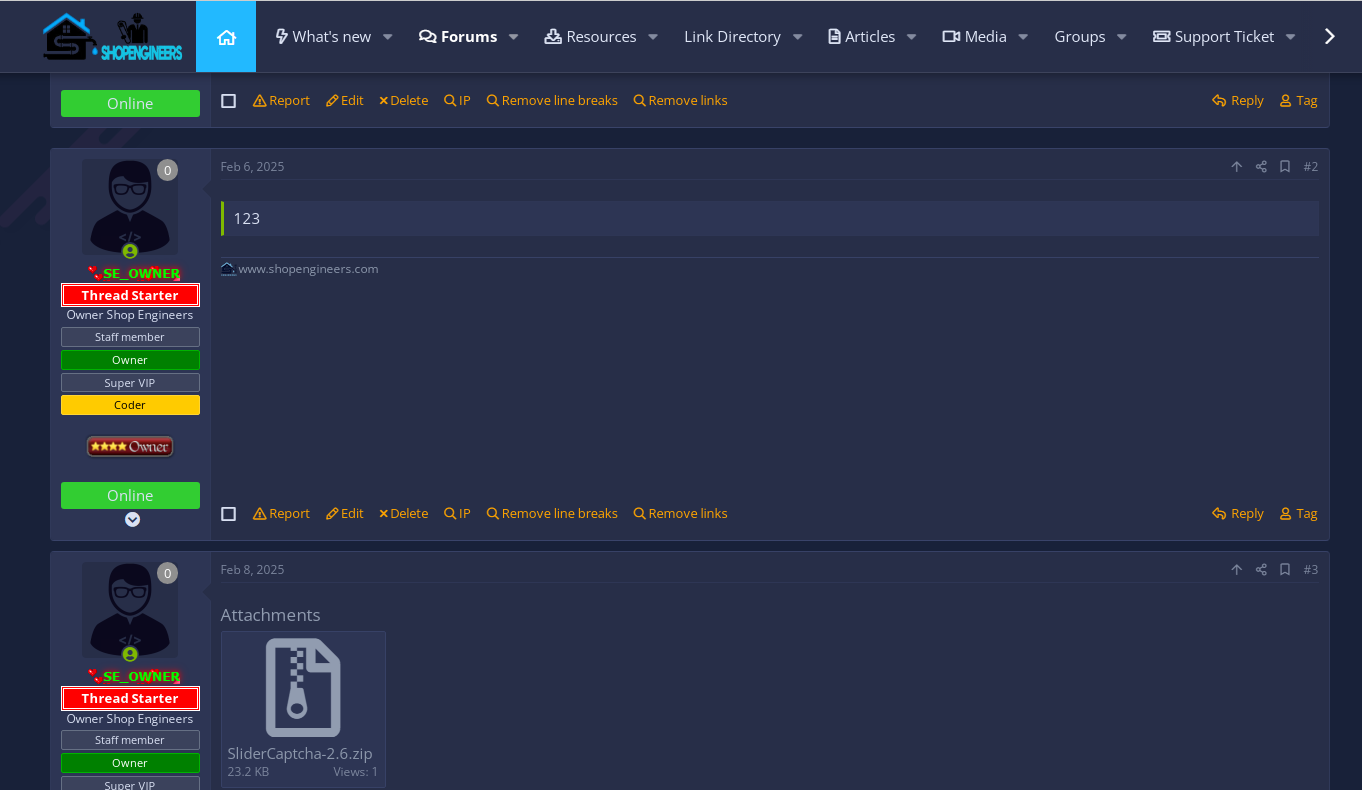The image size is (1362, 790).
Task: Jump to parent post arrow on post #2
Action: coord(1236,167)
